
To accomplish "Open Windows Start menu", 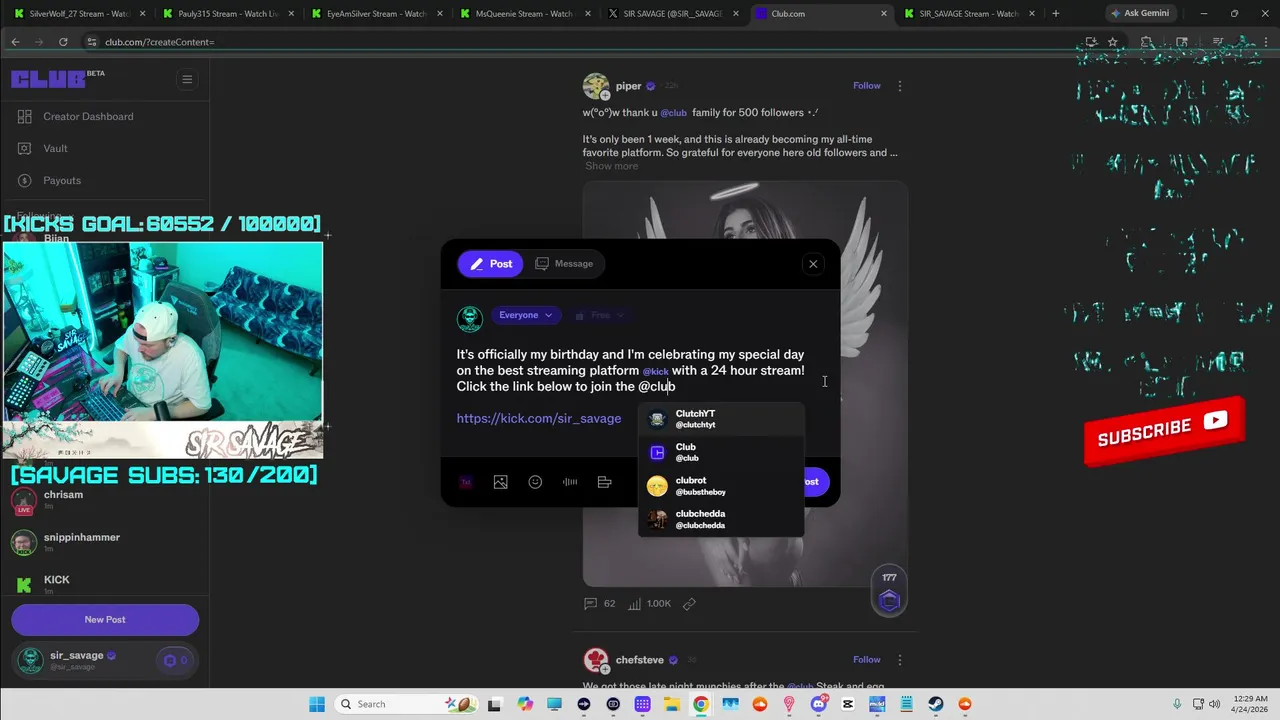I will [316, 704].
